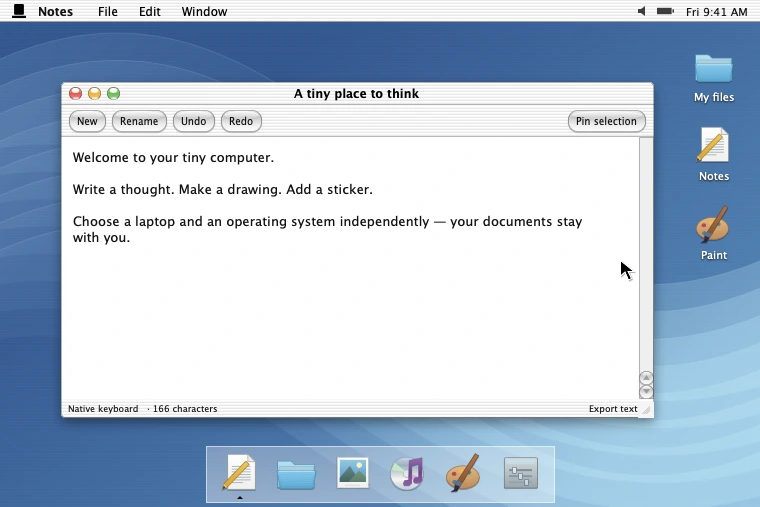
Task: Click the 166 characters count
Action: [x=185, y=409]
